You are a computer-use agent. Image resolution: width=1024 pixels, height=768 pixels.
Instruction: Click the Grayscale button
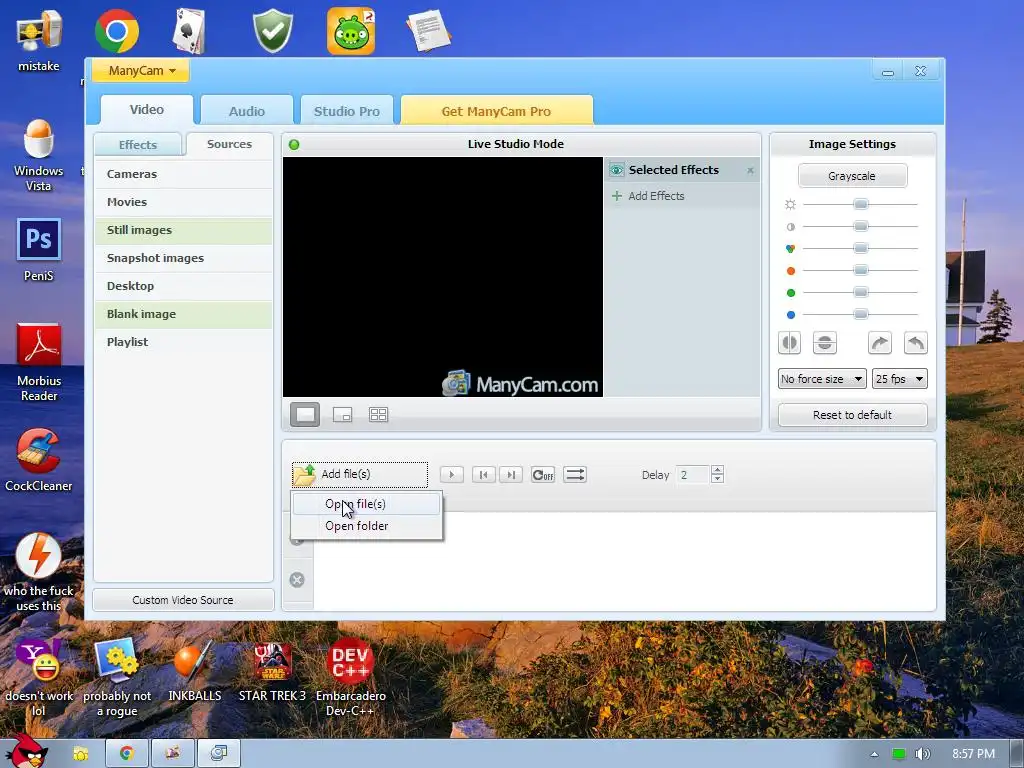coord(852,176)
